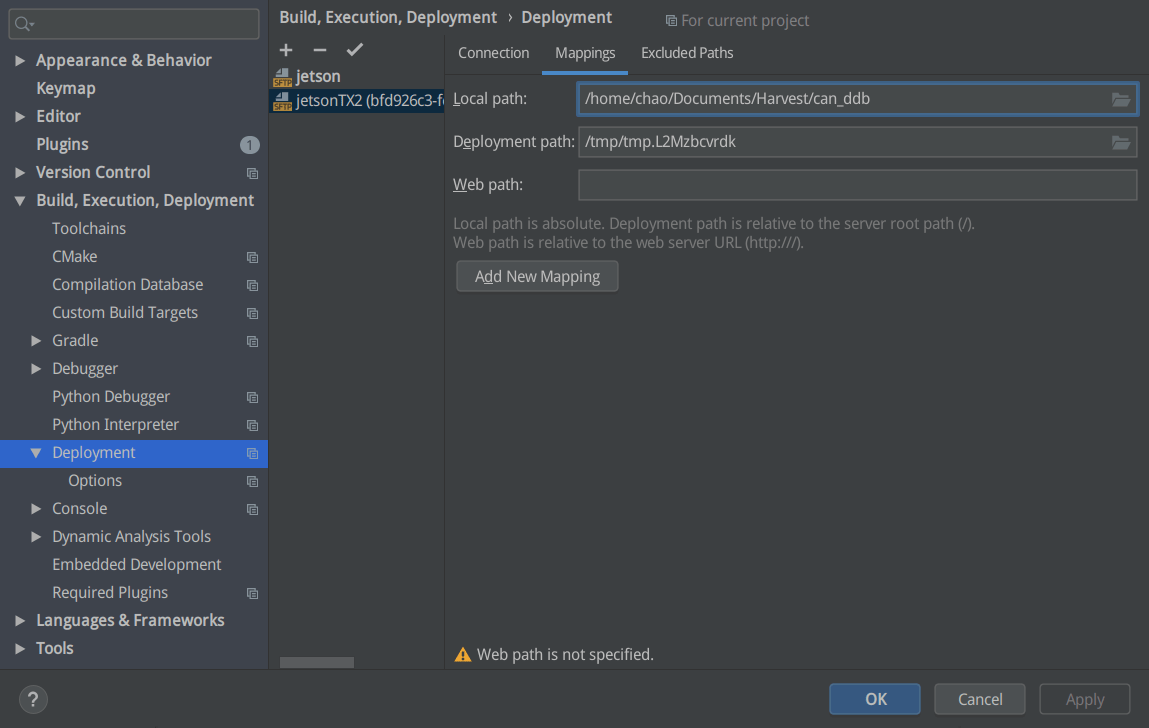
Task: Click server list horizontal scrollbar
Action: pyautogui.click(x=317, y=663)
